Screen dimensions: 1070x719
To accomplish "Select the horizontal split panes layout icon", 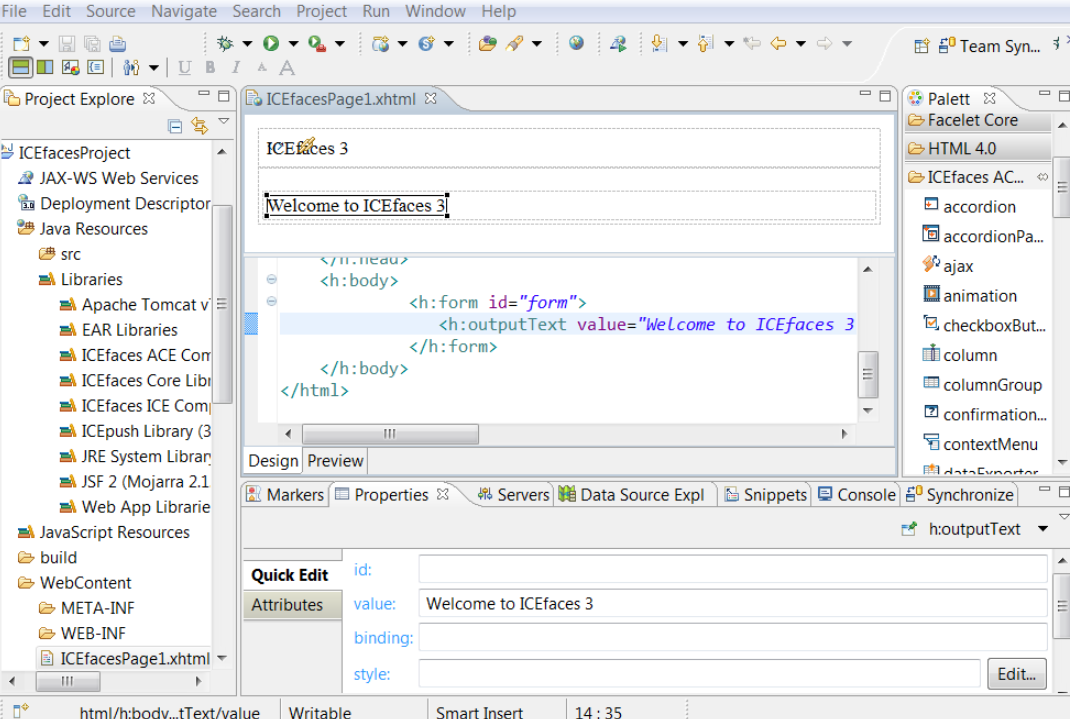I will coord(21,67).
